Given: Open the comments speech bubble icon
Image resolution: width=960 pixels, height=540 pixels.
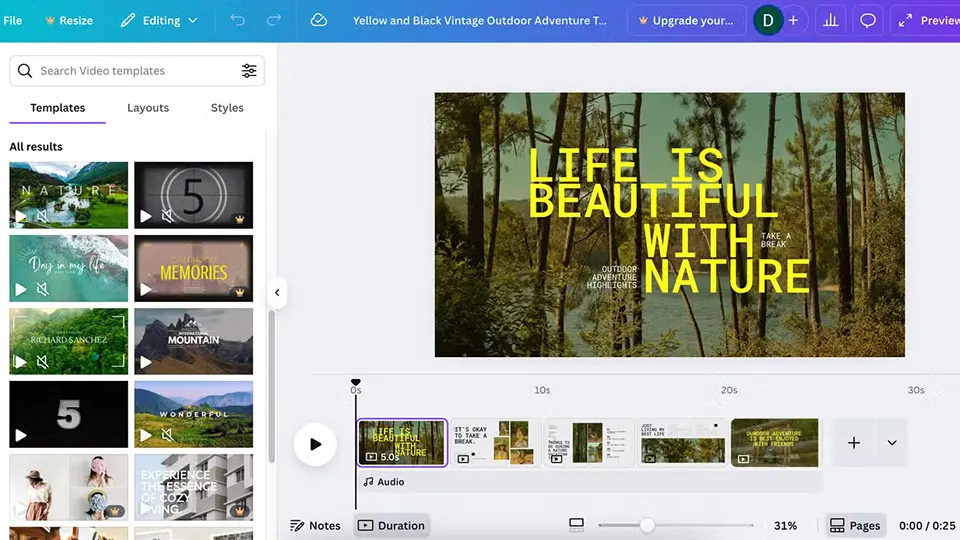Looking at the screenshot, I should pyautogui.click(x=868, y=20).
